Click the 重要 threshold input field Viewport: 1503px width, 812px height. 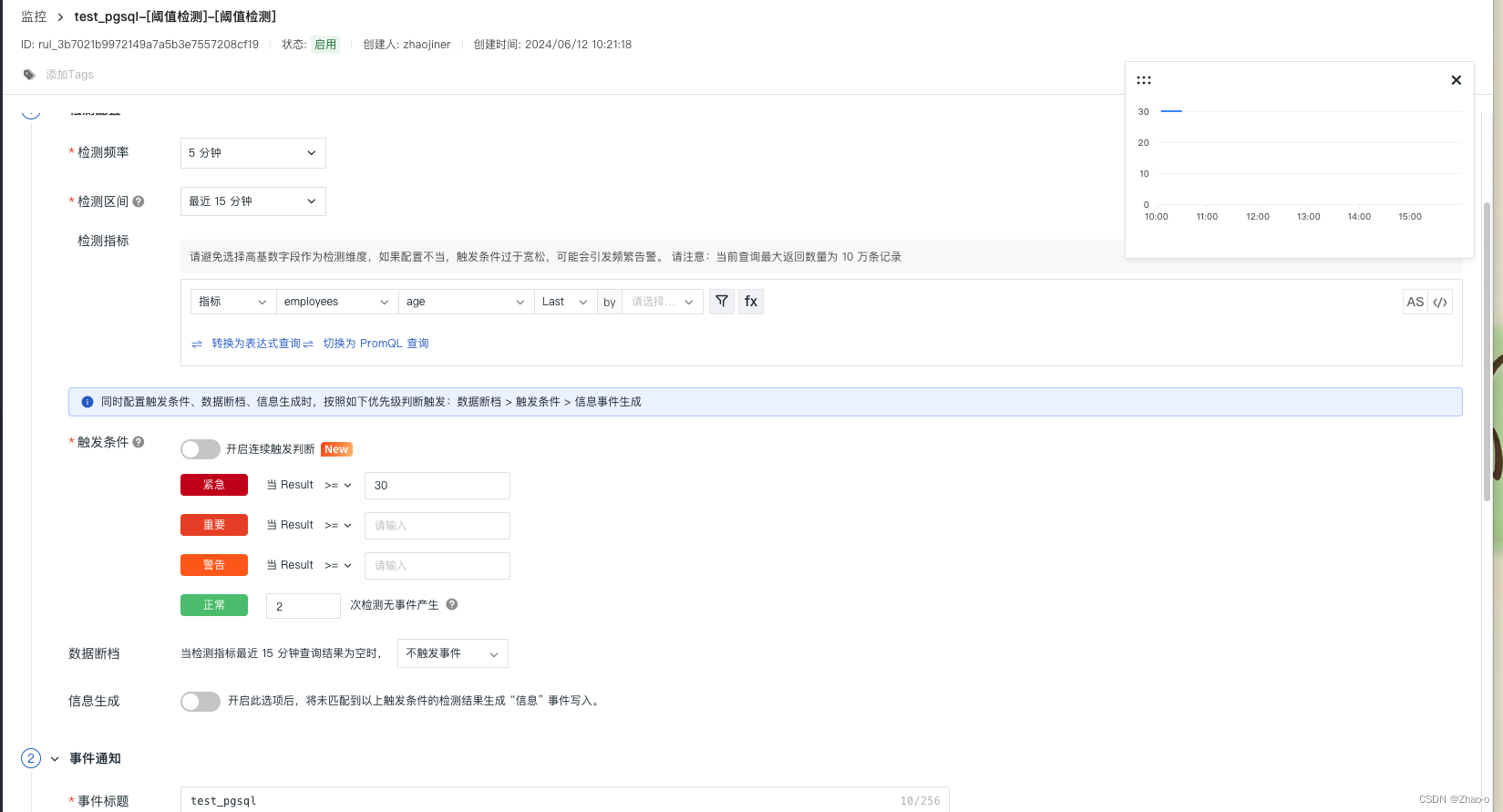pos(438,526)
